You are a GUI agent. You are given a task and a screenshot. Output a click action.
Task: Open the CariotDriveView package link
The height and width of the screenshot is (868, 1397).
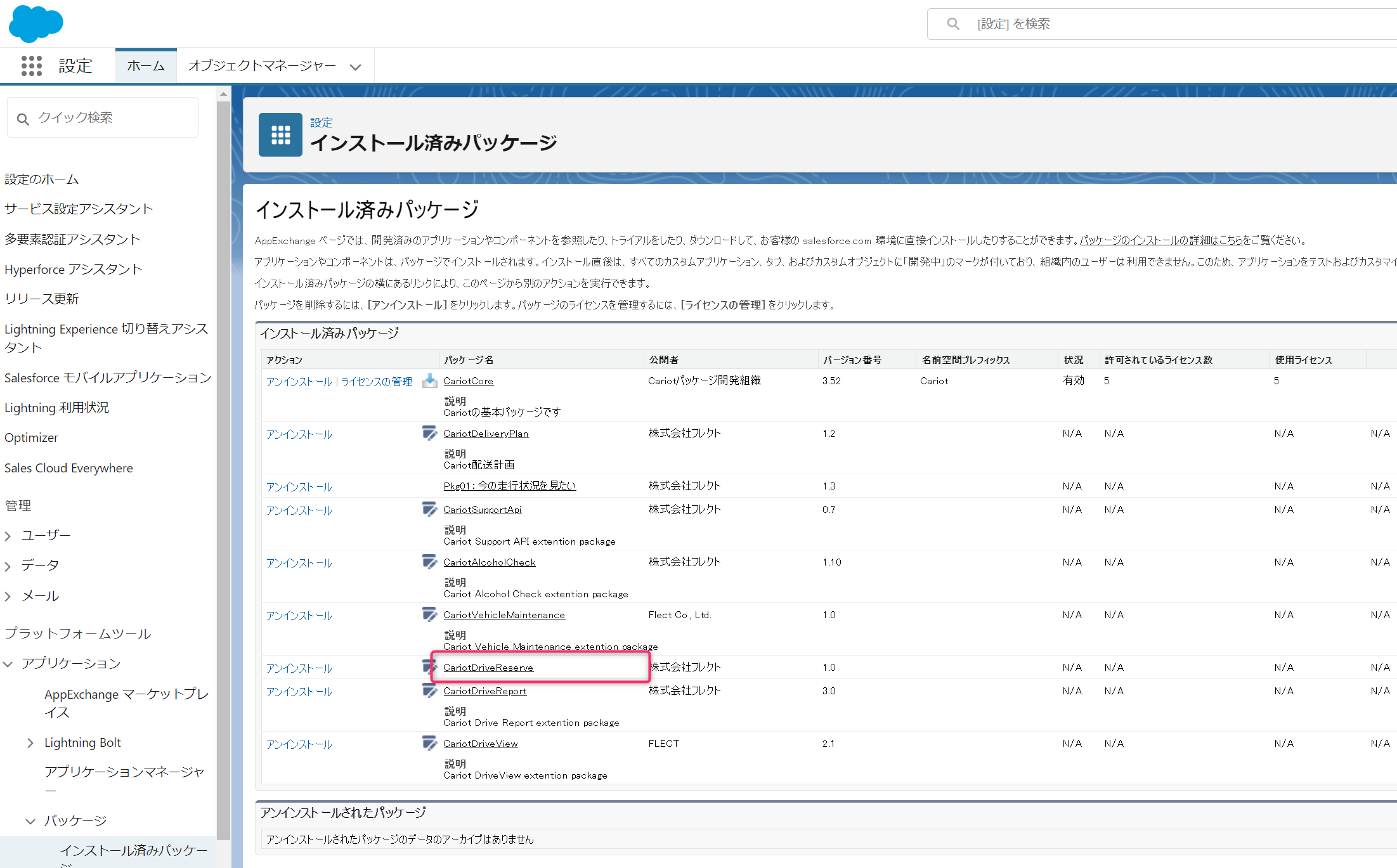(481, 744)
